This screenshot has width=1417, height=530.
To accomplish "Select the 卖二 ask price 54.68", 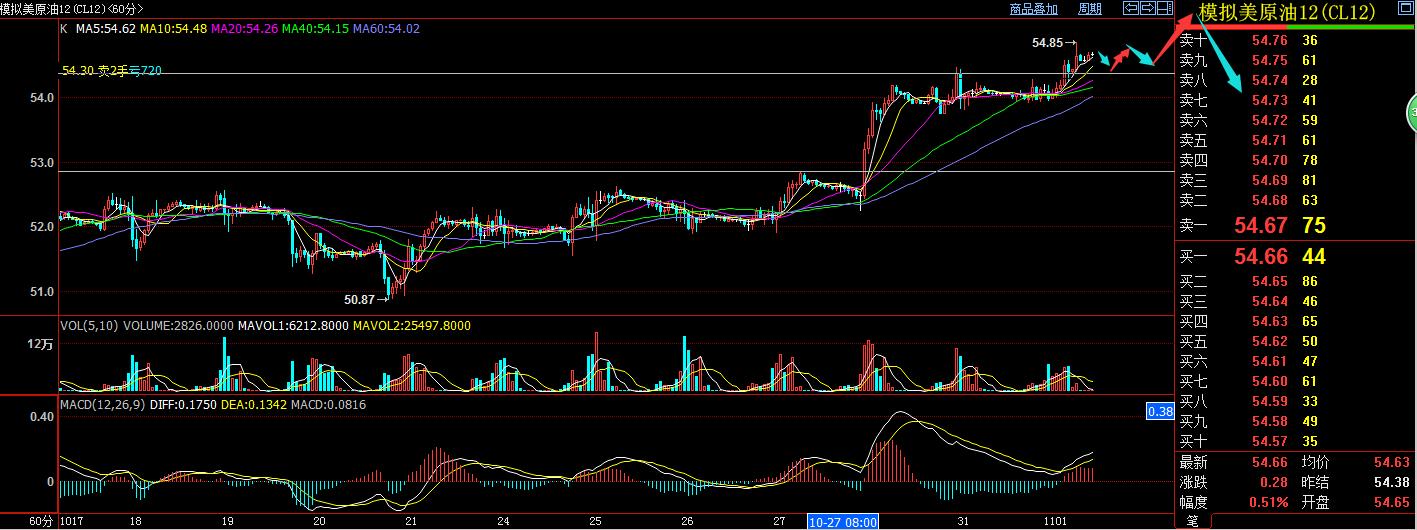I will click(1269, 200).
